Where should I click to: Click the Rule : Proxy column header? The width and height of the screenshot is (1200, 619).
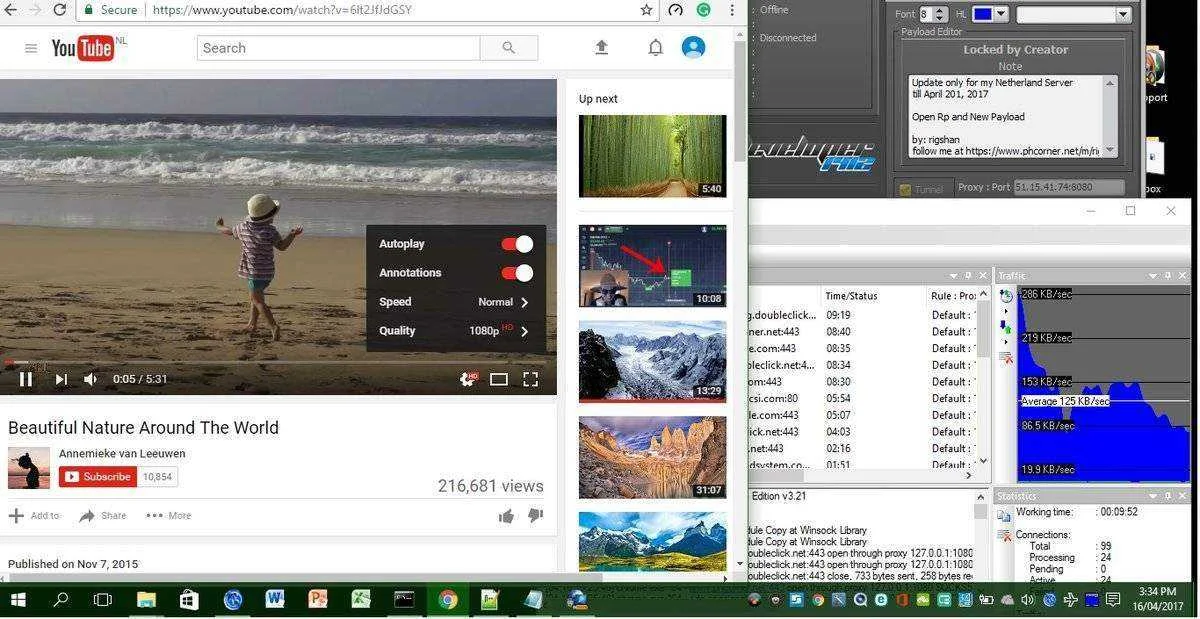953,296
